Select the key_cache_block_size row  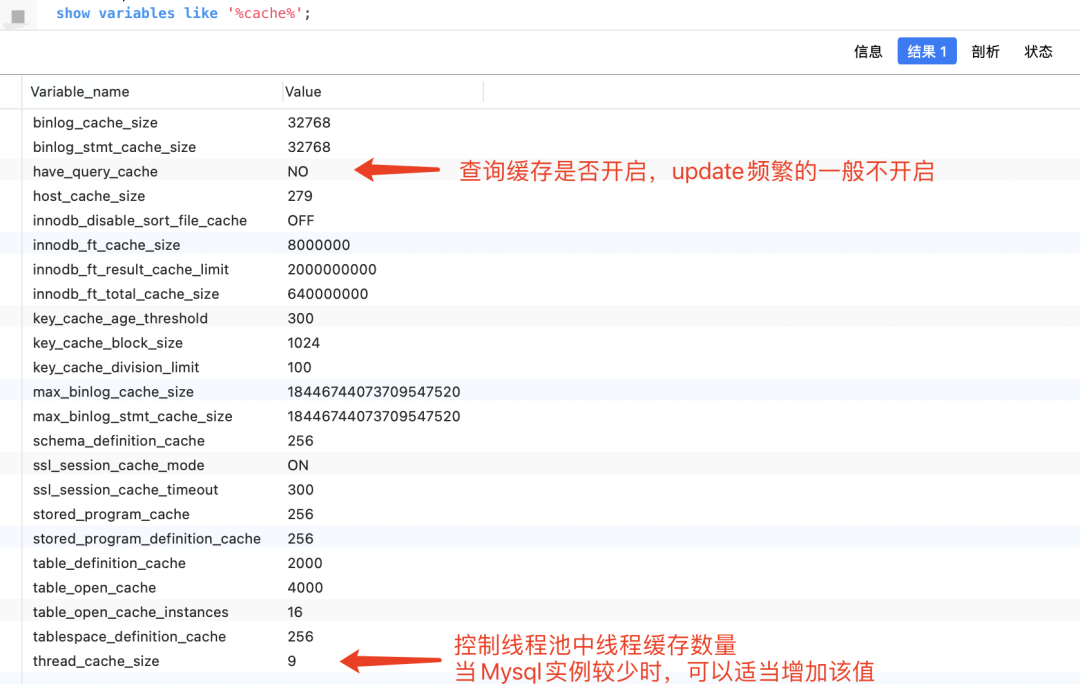108,343
